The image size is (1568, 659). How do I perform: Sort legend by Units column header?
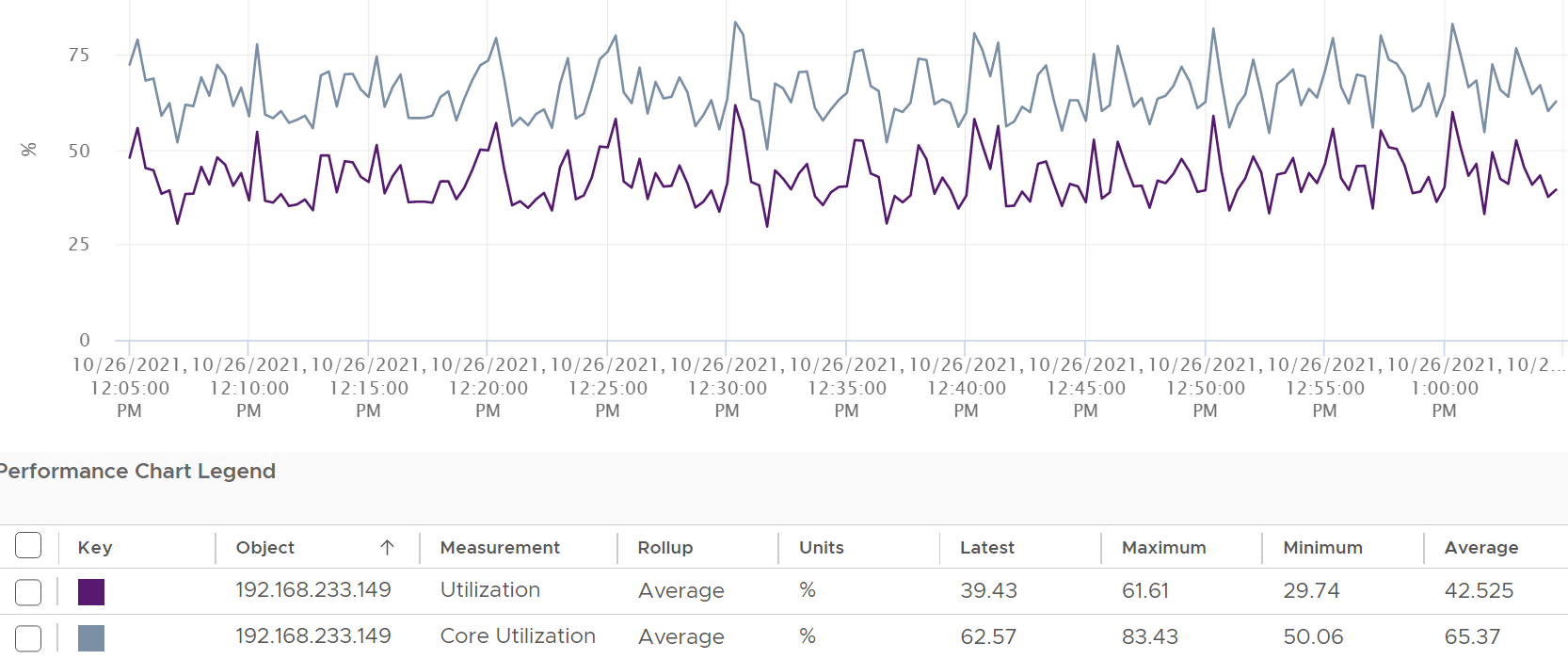(x=822, y=547)
